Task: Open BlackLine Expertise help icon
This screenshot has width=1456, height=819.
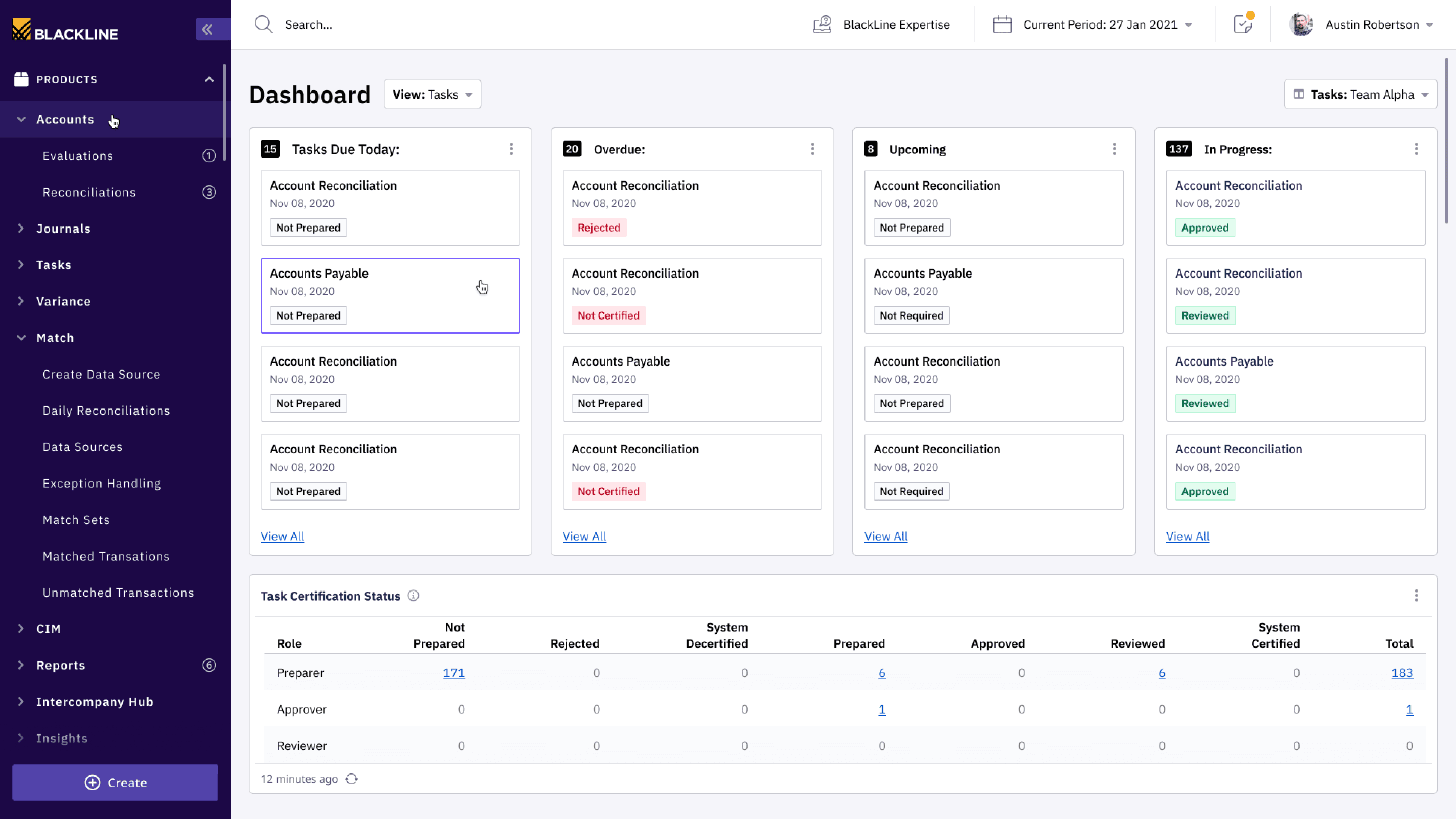Action: tap(822, 24)
